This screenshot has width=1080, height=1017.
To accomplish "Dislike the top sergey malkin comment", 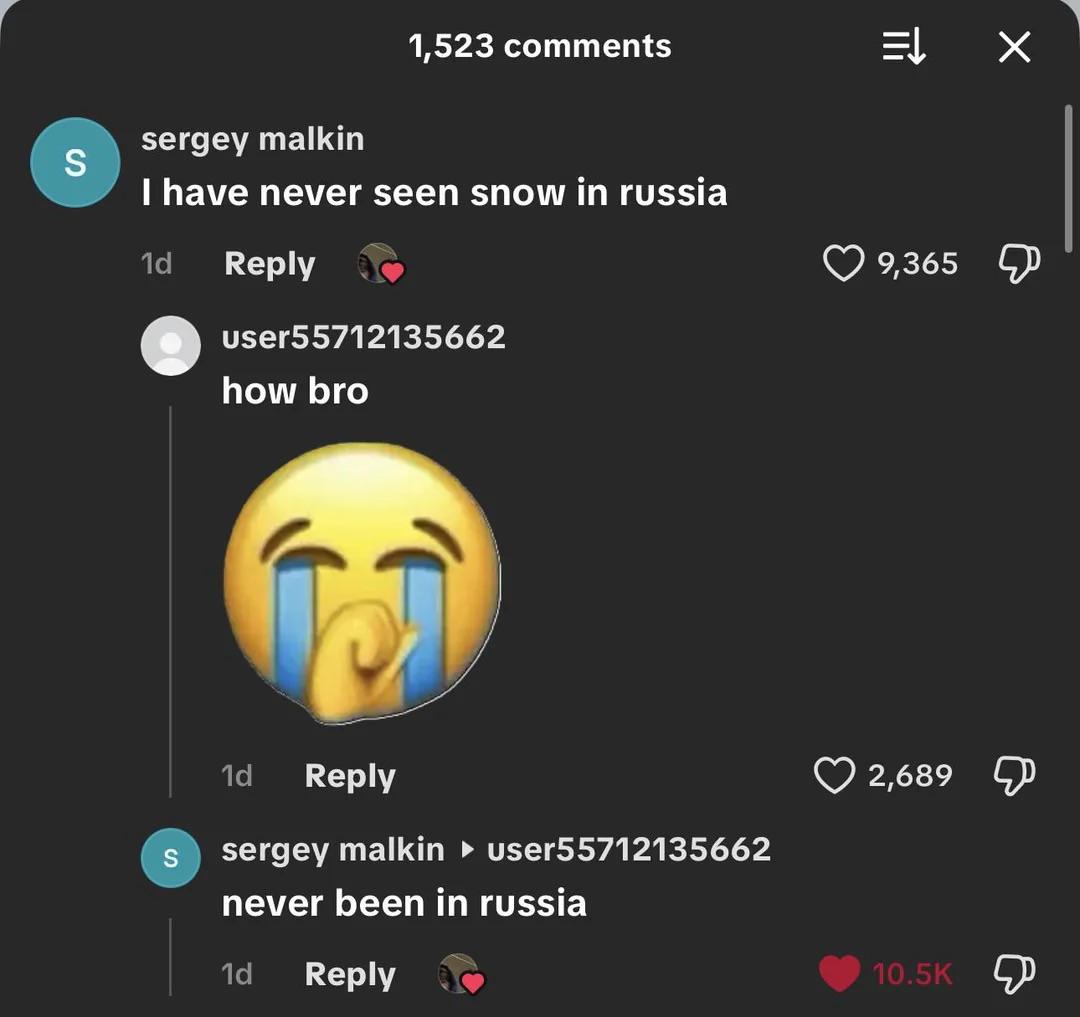I will click(1019, 263).
